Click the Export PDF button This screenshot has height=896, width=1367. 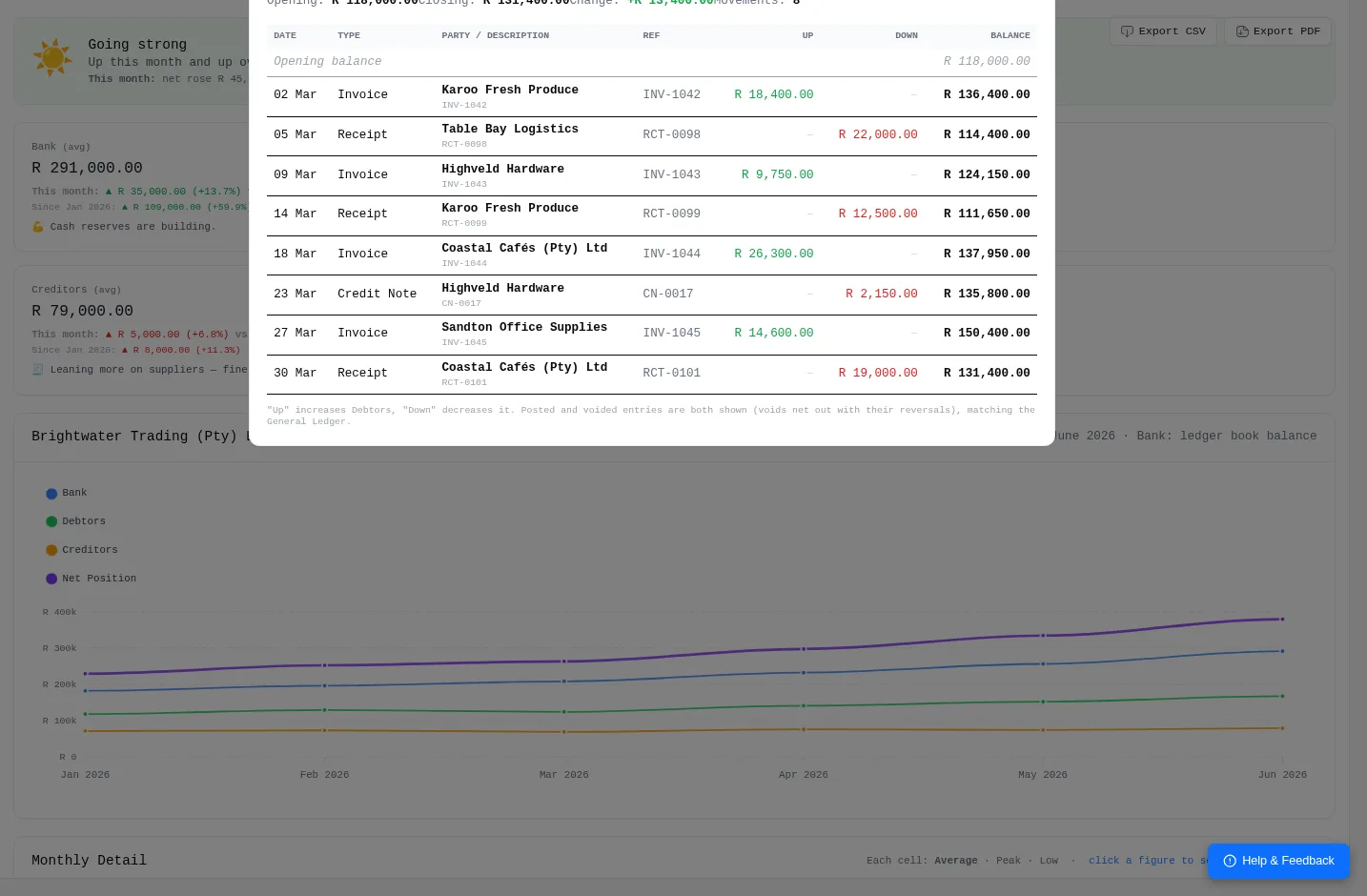[x=1277, y=31]
